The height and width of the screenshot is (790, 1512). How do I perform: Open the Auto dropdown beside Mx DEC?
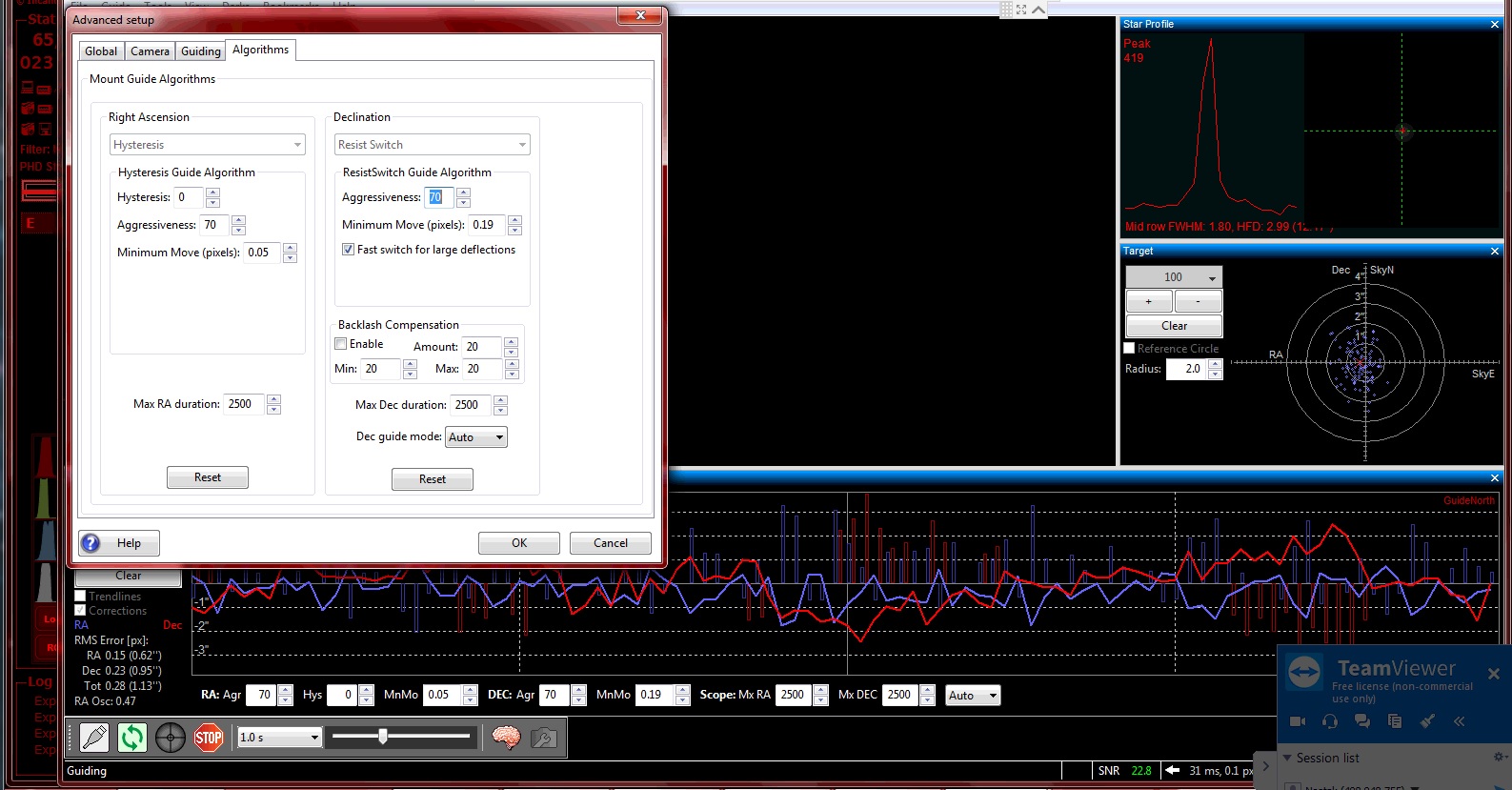973,696
